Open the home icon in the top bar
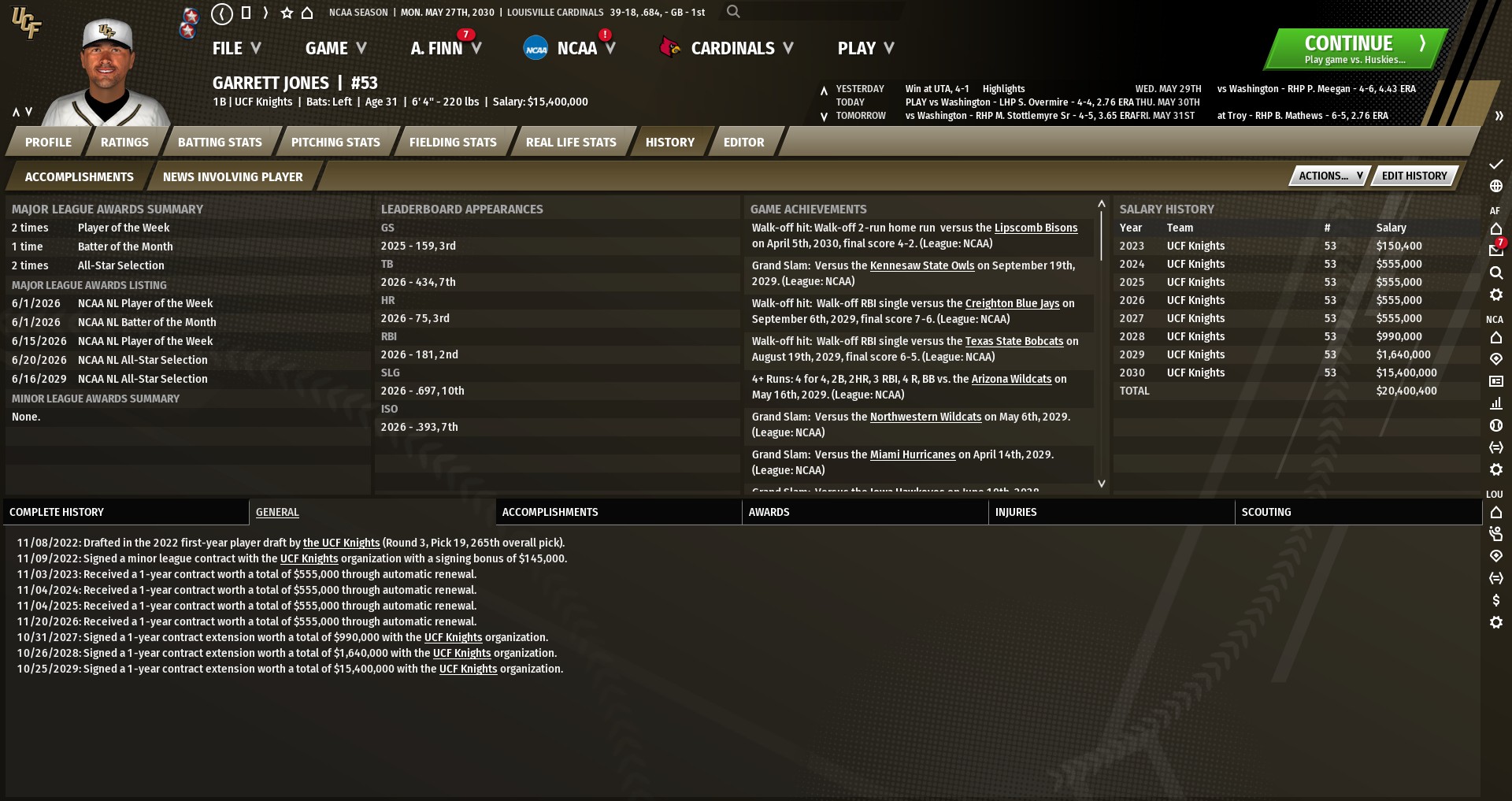Viewport: 1512px width, 801px height. (x=307, y=13)
